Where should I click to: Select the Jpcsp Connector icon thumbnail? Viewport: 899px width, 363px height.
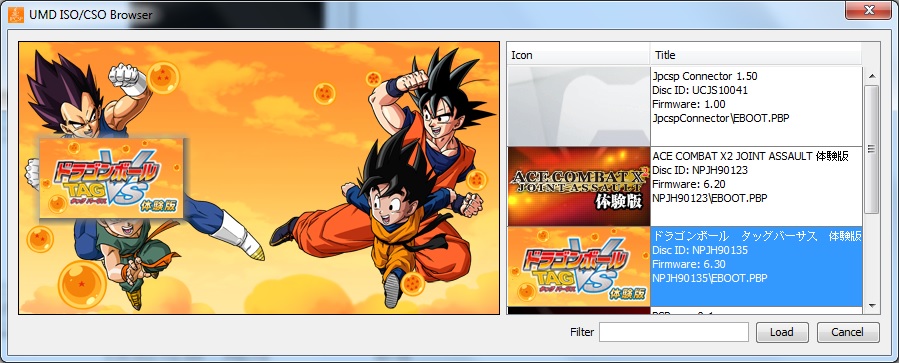tap(579, 106)
